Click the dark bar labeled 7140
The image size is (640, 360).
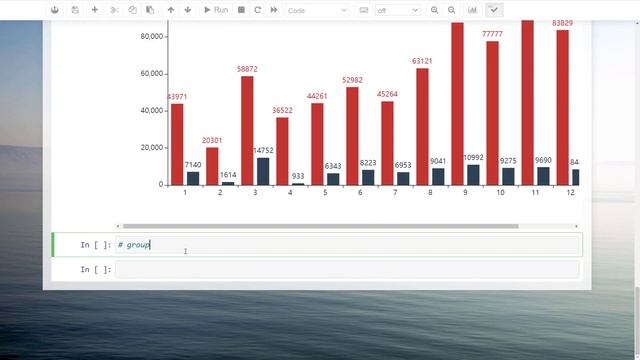tap(193, 178)
